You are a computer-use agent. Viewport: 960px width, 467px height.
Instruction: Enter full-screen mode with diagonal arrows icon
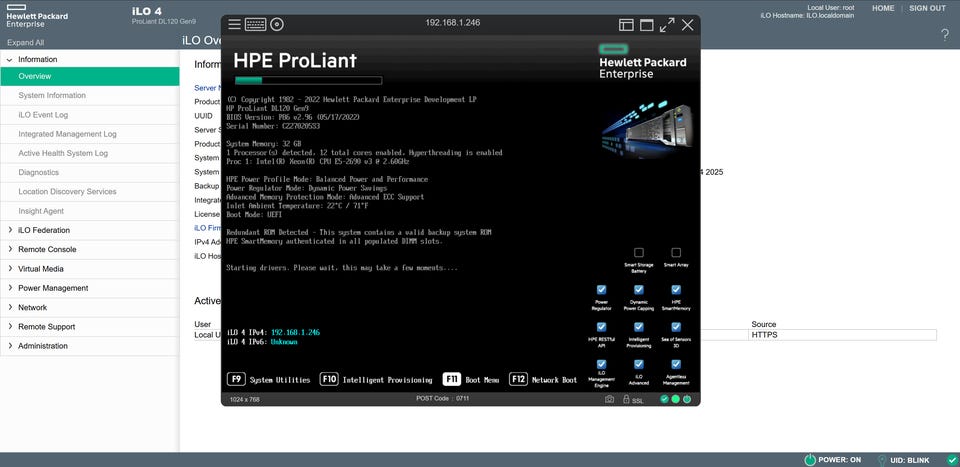point(667,24)
